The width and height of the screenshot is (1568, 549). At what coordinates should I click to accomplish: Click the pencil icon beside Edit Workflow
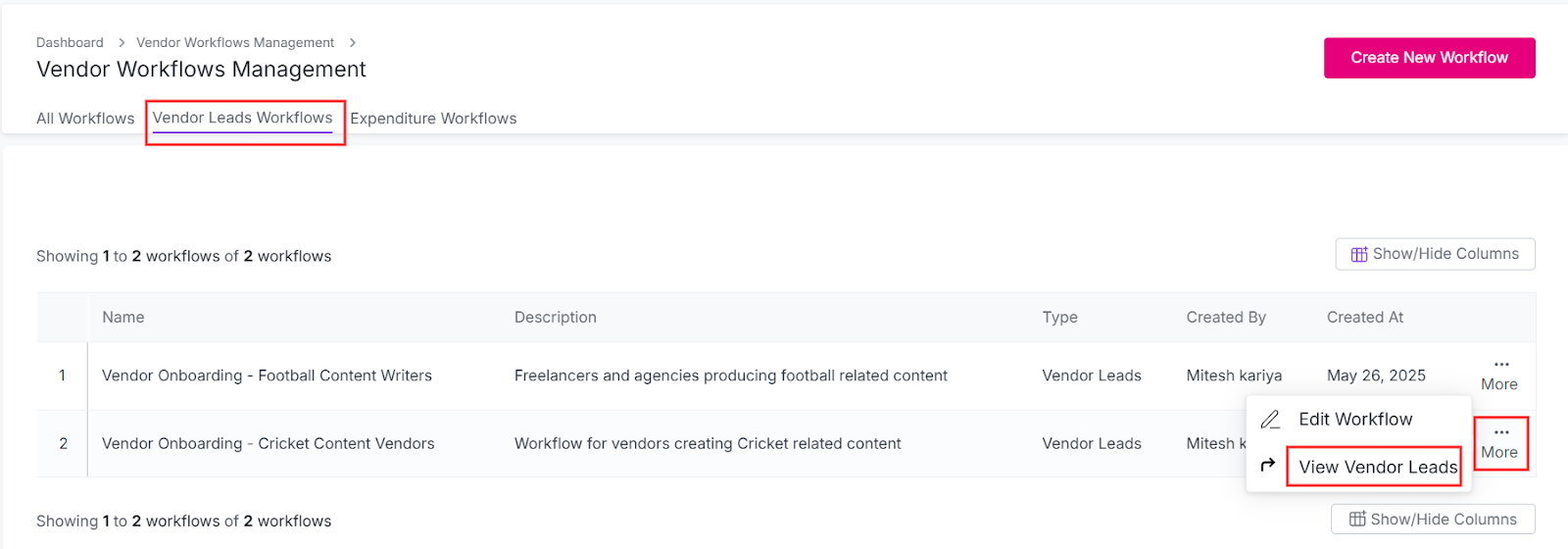point(1270,420)
